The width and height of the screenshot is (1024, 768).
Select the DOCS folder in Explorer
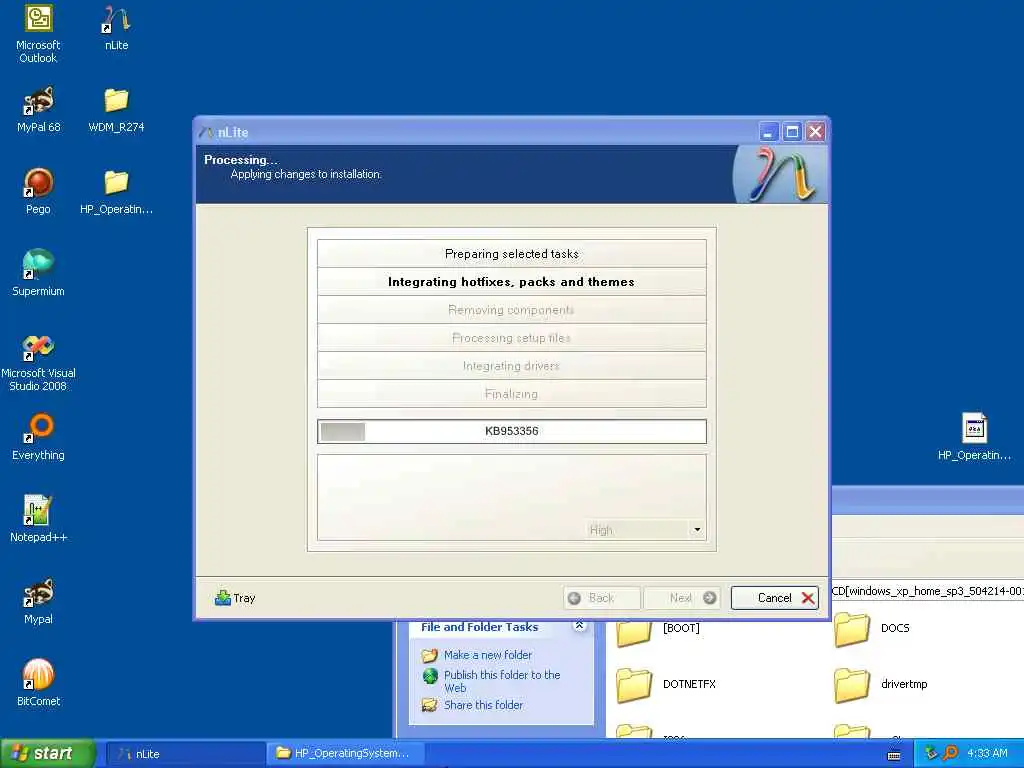point(872,630)
